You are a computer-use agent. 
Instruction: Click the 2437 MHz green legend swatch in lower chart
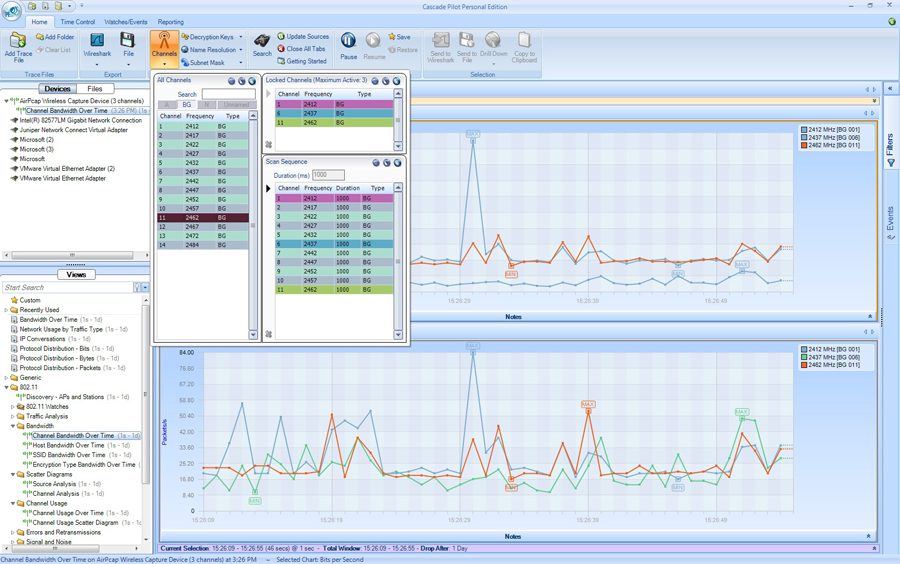804,357
